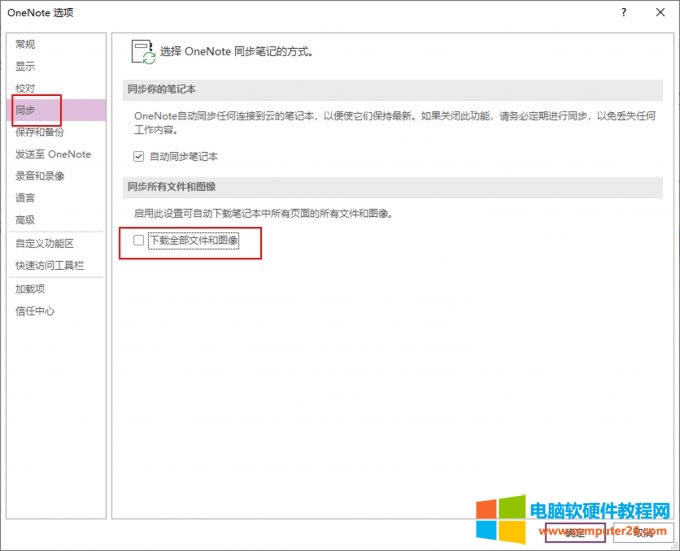Click the 确定 button to confirm
This screenshot has height=551, width=680.
pyautogui.click(x=575, y=533)
